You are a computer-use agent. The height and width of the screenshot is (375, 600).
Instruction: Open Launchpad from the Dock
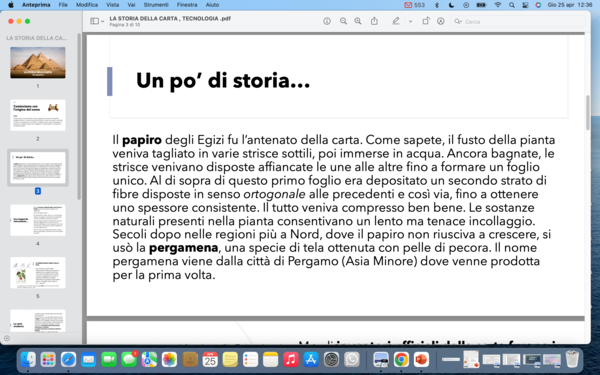(48, 359)
